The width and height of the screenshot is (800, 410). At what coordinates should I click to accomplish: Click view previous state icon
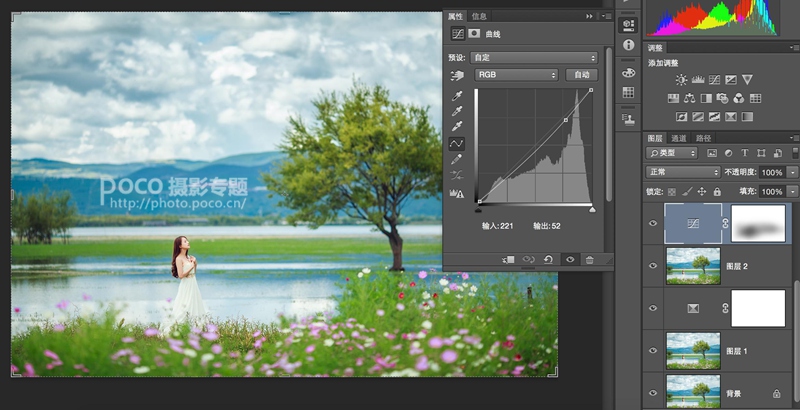(x=529, y=260)
